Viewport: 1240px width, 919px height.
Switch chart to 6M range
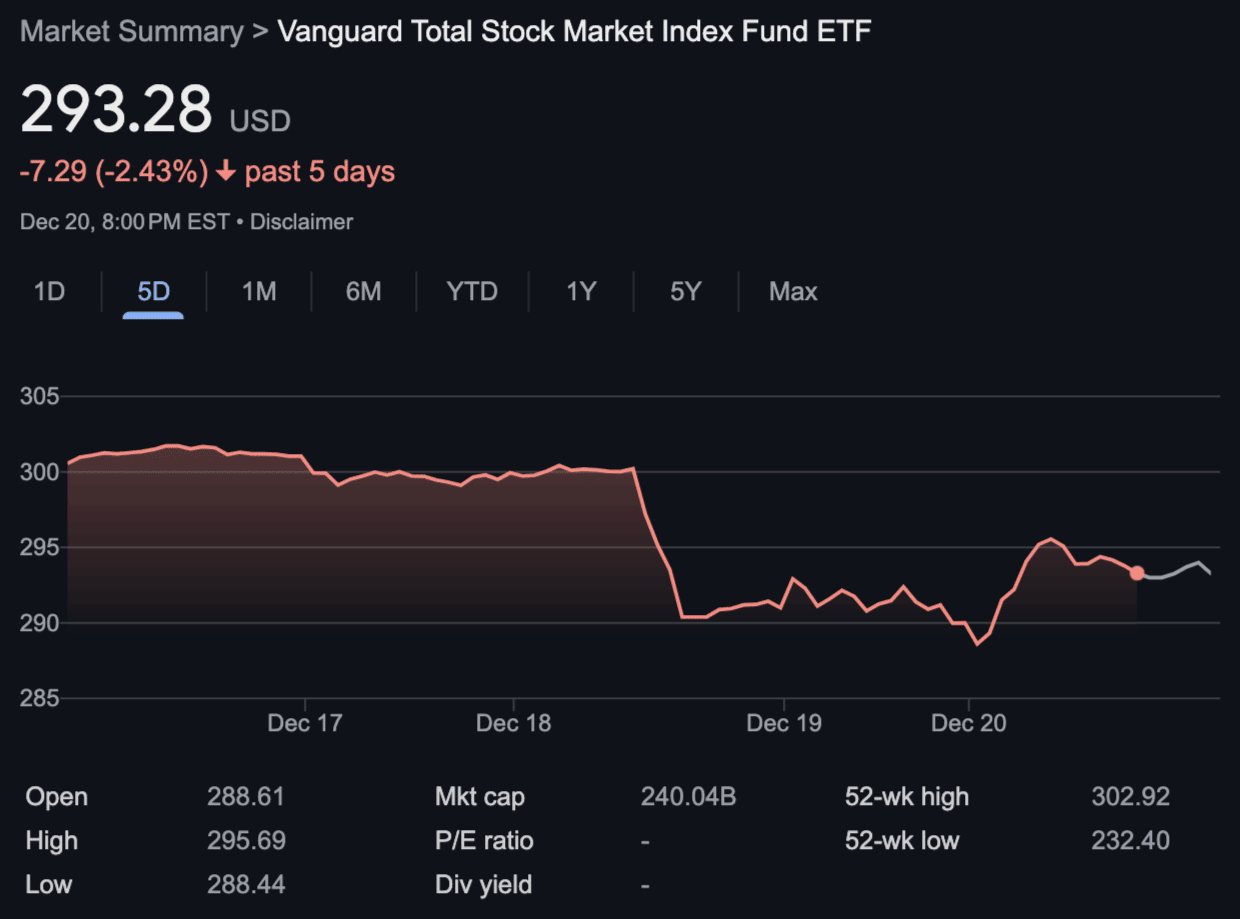[x=364, y=292]
